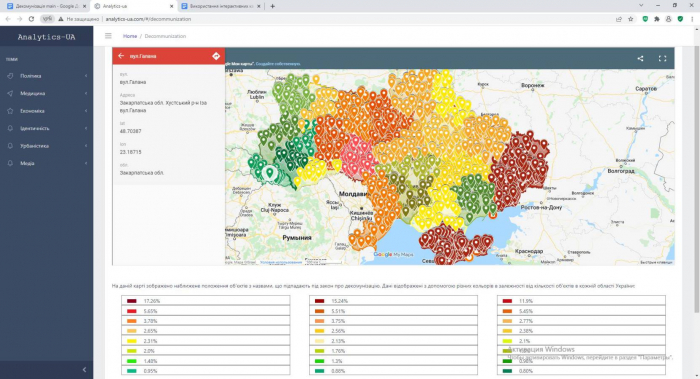The image size is (700, 379).
Task: Click the Not secure warning icon
Action: pyautogui.click(x=61, y=19)
